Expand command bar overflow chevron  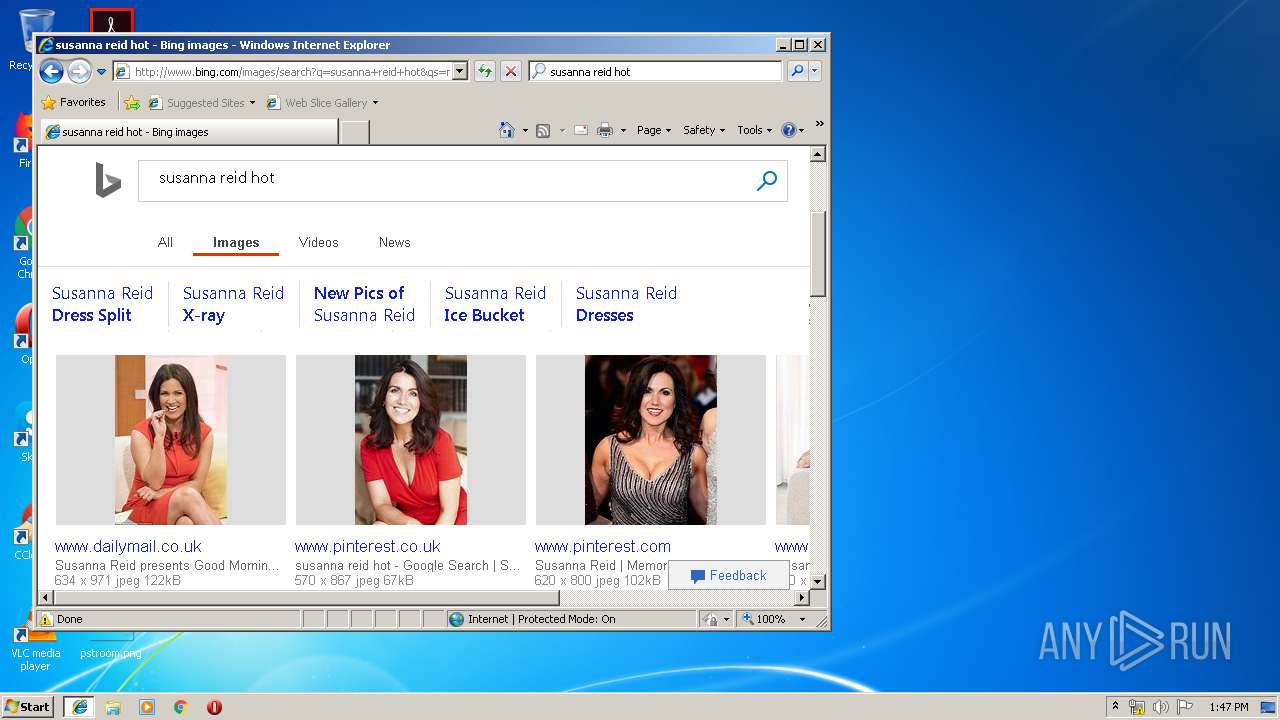(x=820, y=124)
